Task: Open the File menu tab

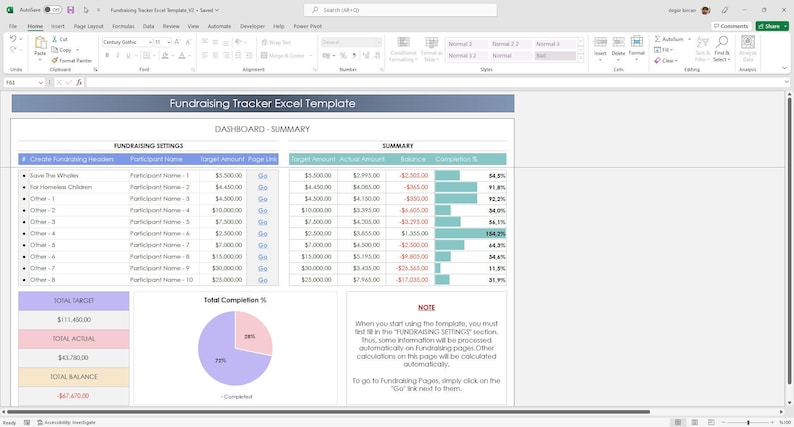Action: pos(13,26)
